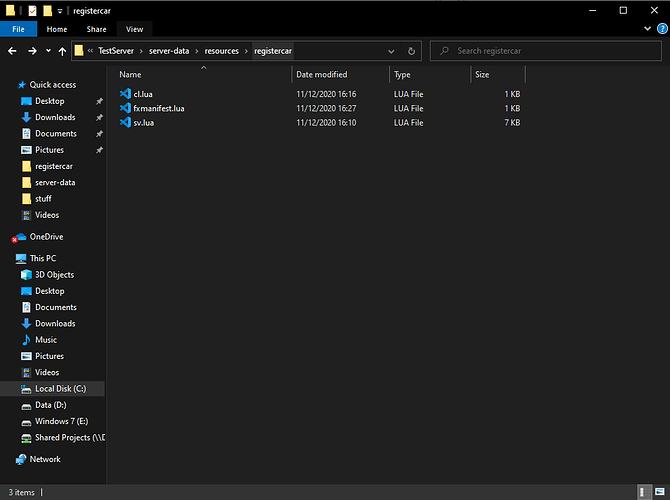Click the 7 KB size of sv.lua
The width and height of the screenshot is (670, 500).
[x=512, y=123]
